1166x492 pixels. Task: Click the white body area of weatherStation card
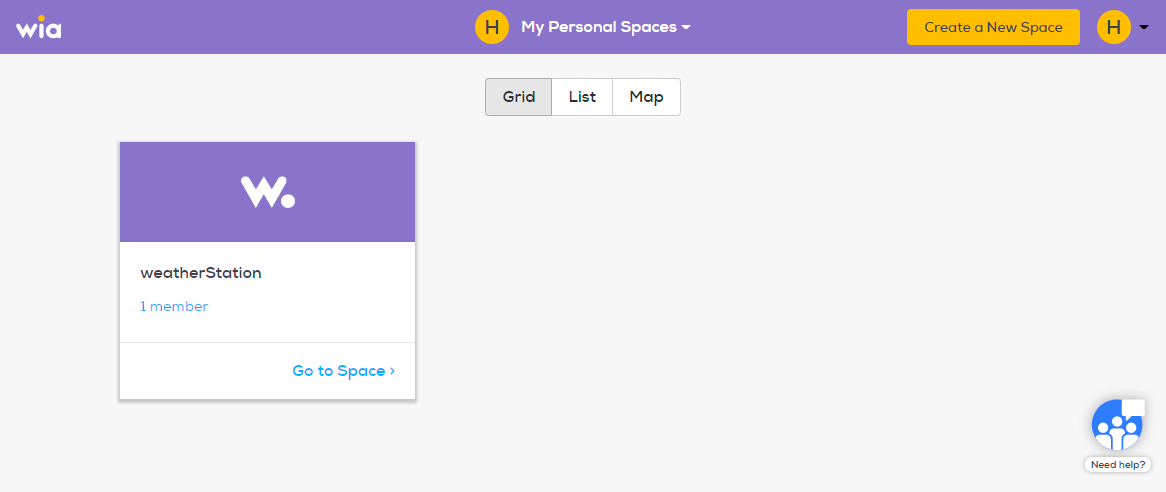[268, 292]
